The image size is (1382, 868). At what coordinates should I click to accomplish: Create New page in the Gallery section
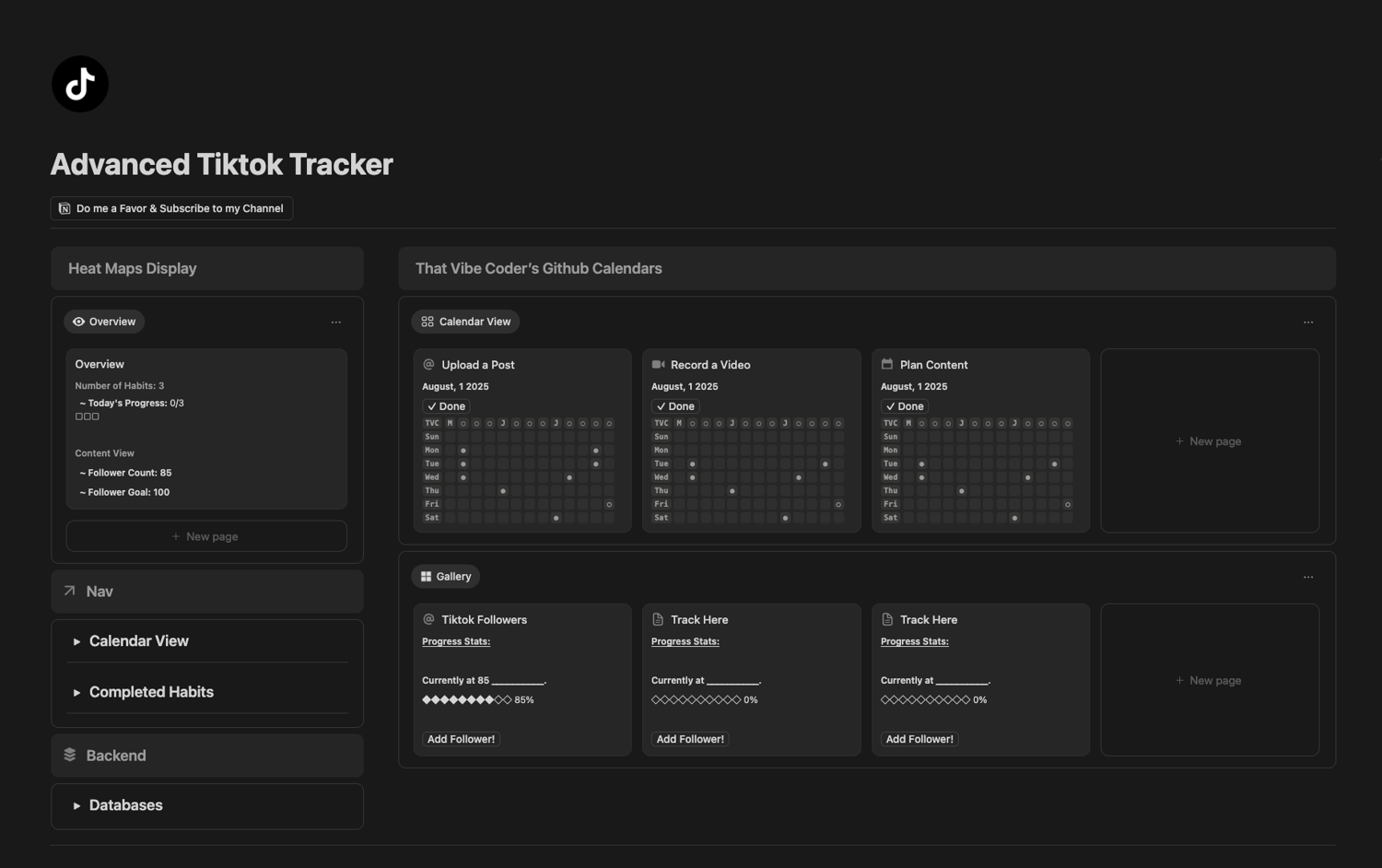pos(1210,680)
